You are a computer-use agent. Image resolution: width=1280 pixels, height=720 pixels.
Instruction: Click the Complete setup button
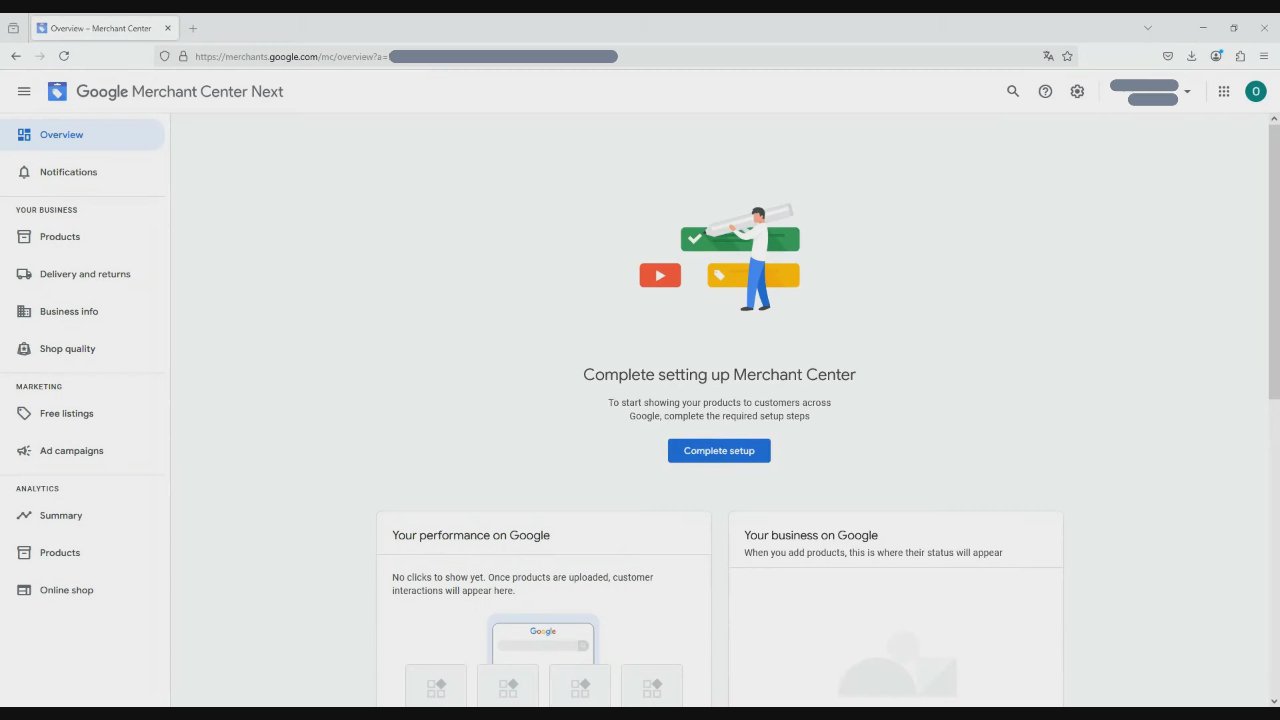pos(719,451)
